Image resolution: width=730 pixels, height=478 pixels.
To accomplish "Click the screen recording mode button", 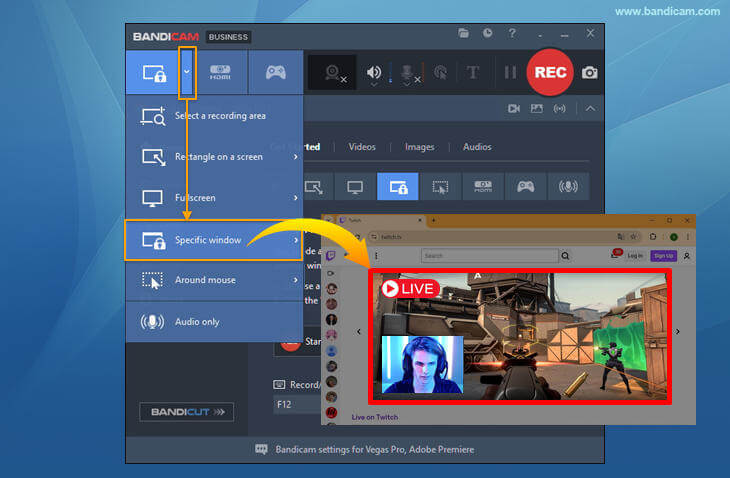I will pyautogui.click(x=154, y=73).
